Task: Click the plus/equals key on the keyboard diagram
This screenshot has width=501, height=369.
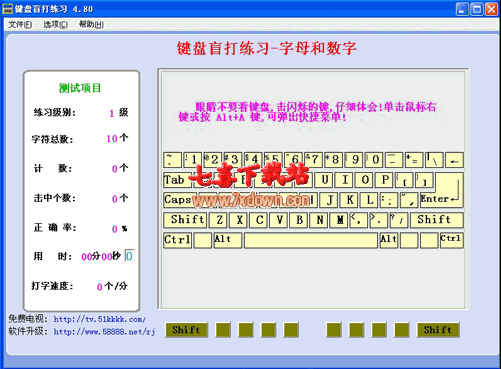Action: [414, 160]
